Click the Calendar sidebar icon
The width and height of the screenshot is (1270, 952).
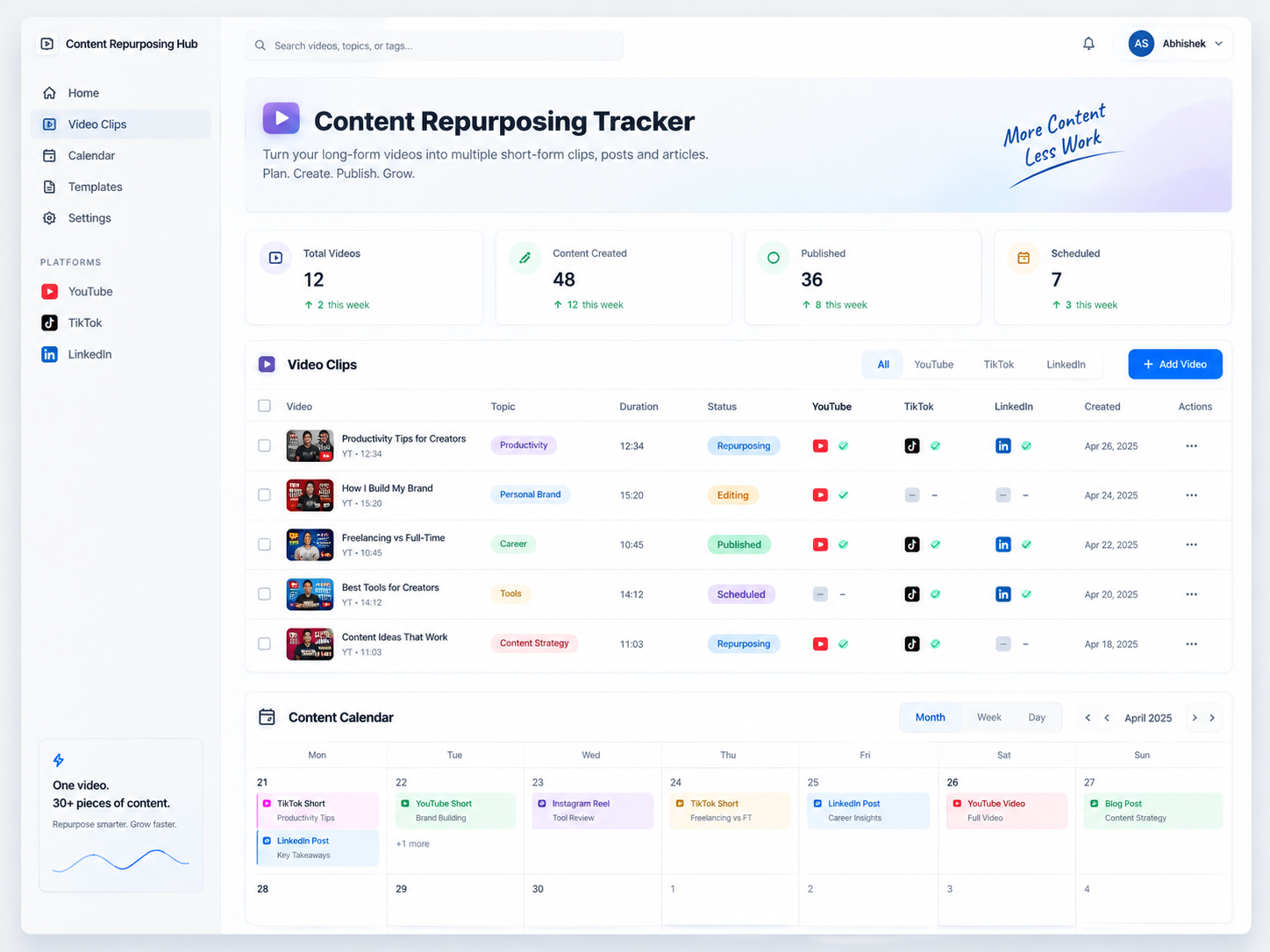50,155
